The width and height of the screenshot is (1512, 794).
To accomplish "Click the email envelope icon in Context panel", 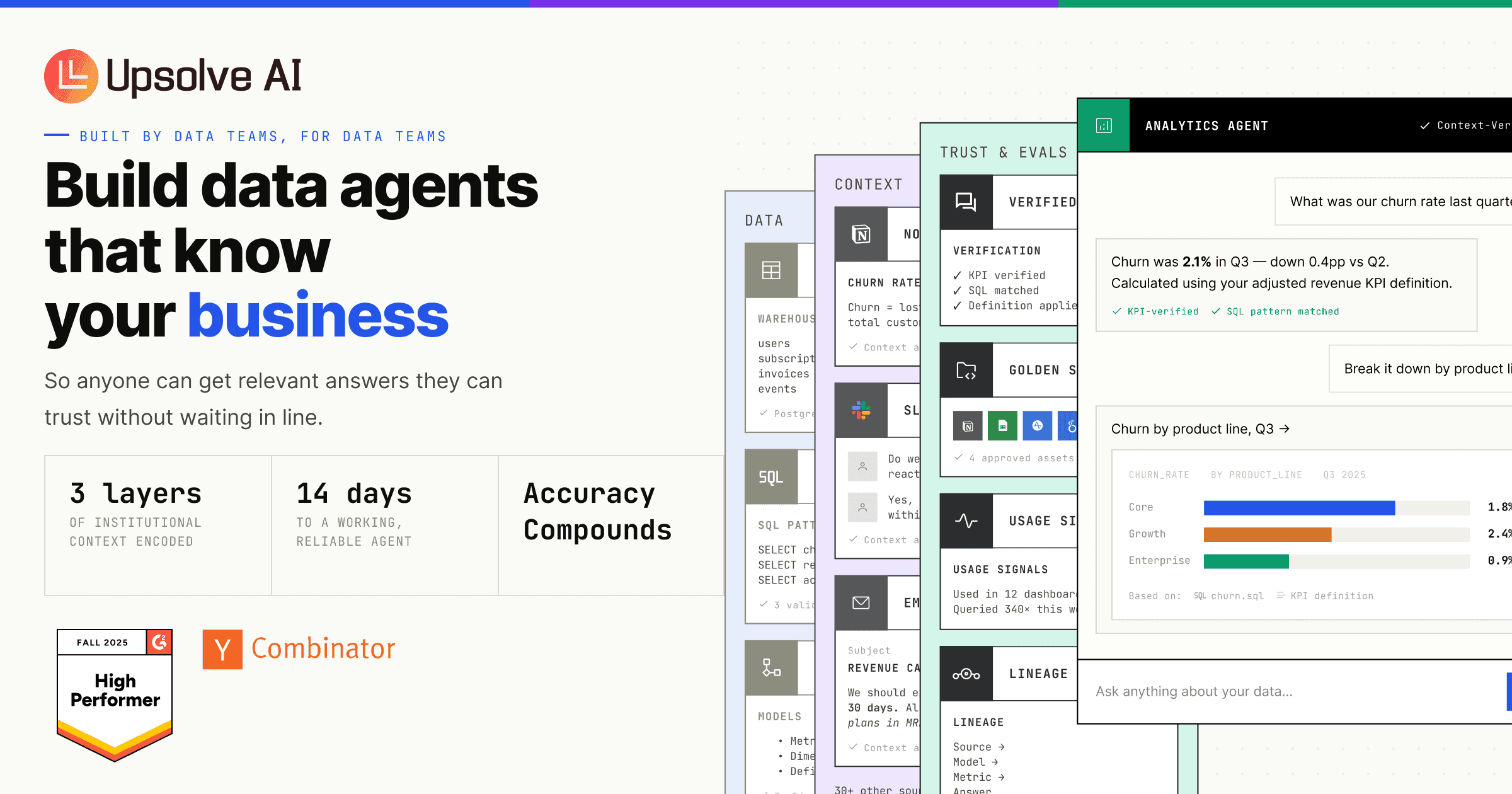I will 861,603.
